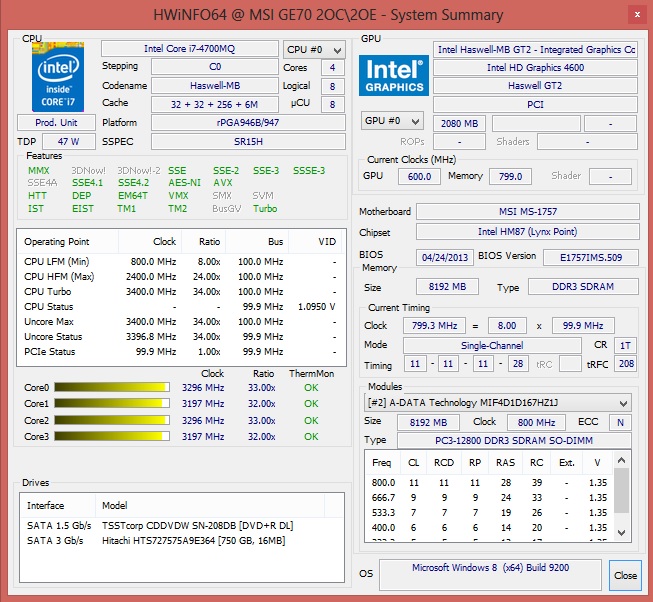
Task: Click the Cache 32 + 32 + 256 + 6M field
Action: click(x=214, y=104)
